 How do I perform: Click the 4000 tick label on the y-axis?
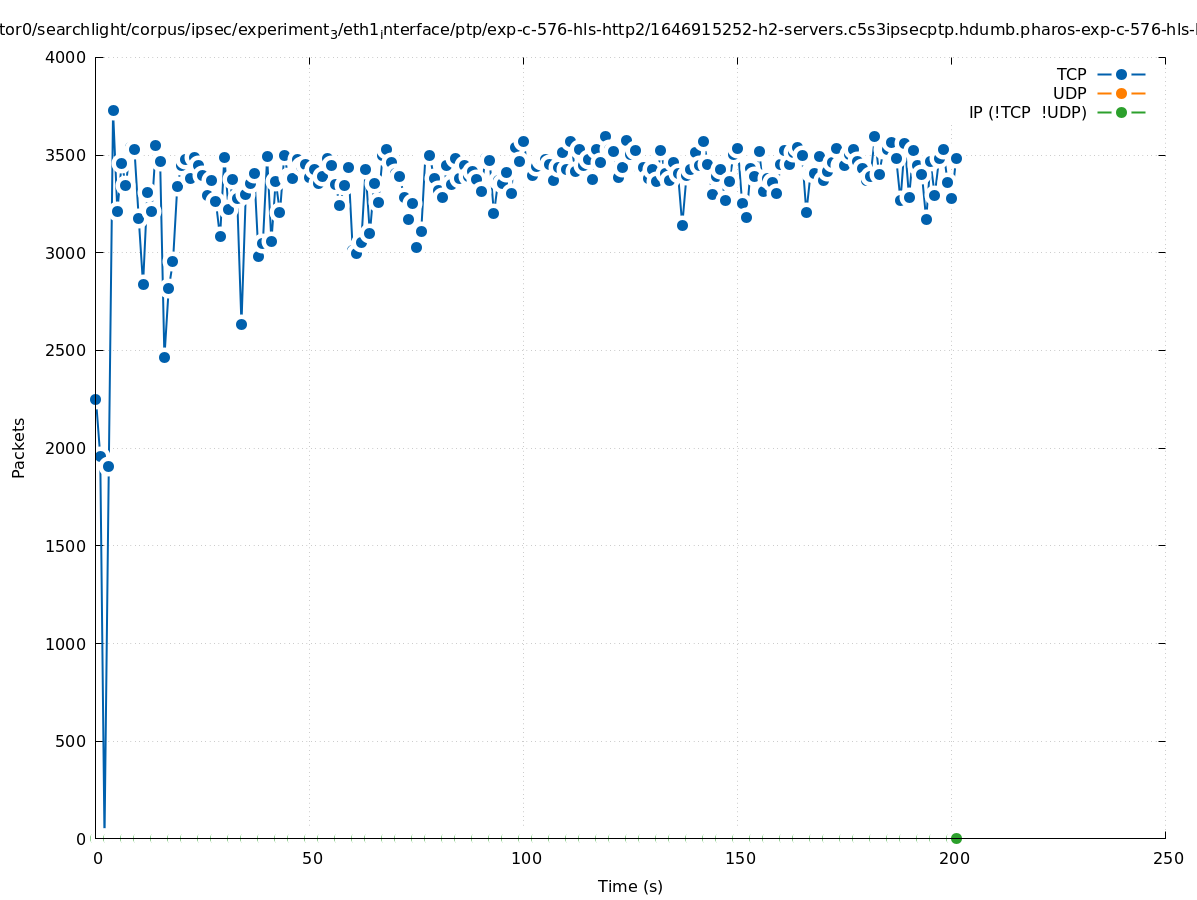click(66, 57)
